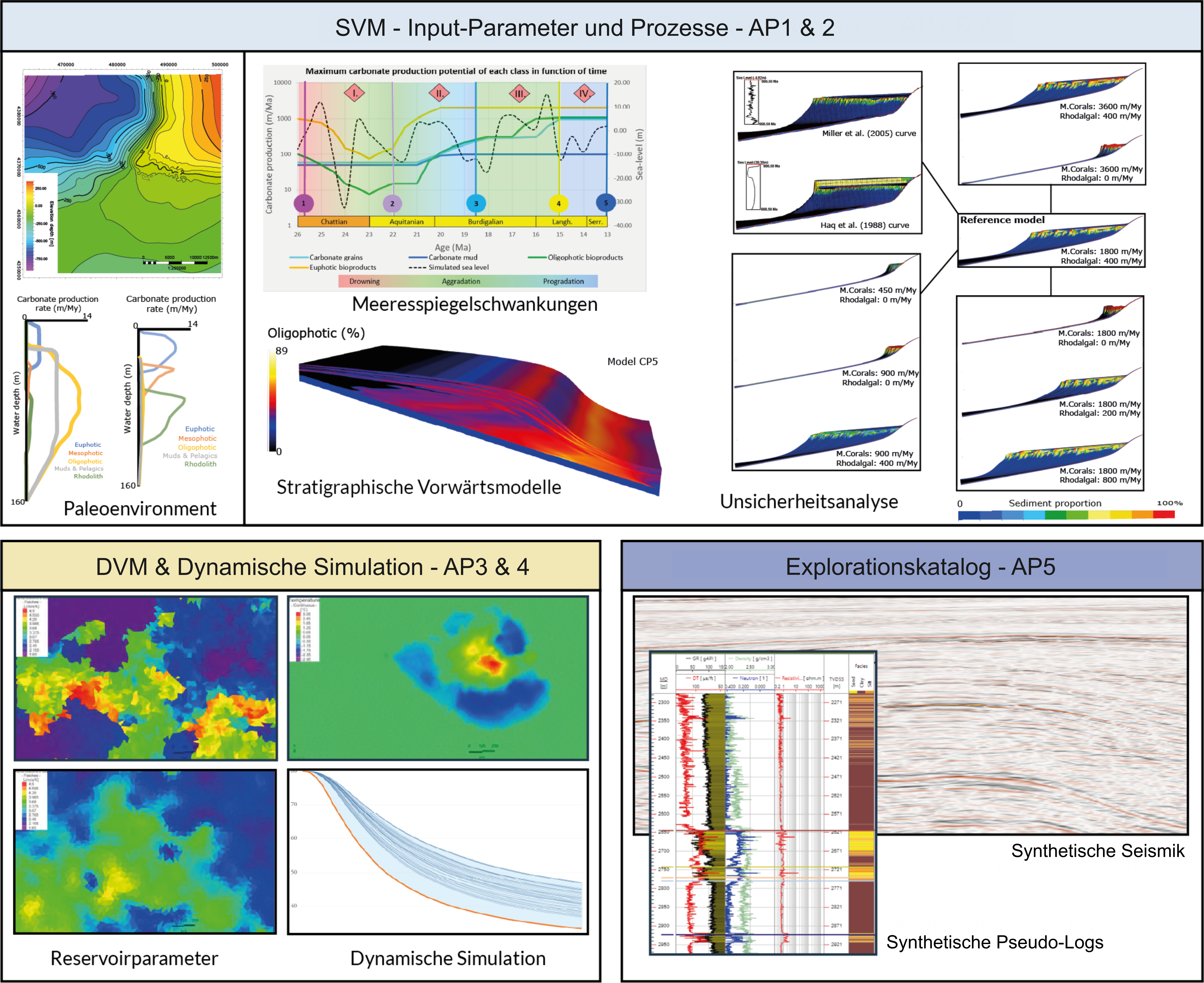
Task: Click the 'Explorationskatalog - AP5' header
Action: (921, 567)
